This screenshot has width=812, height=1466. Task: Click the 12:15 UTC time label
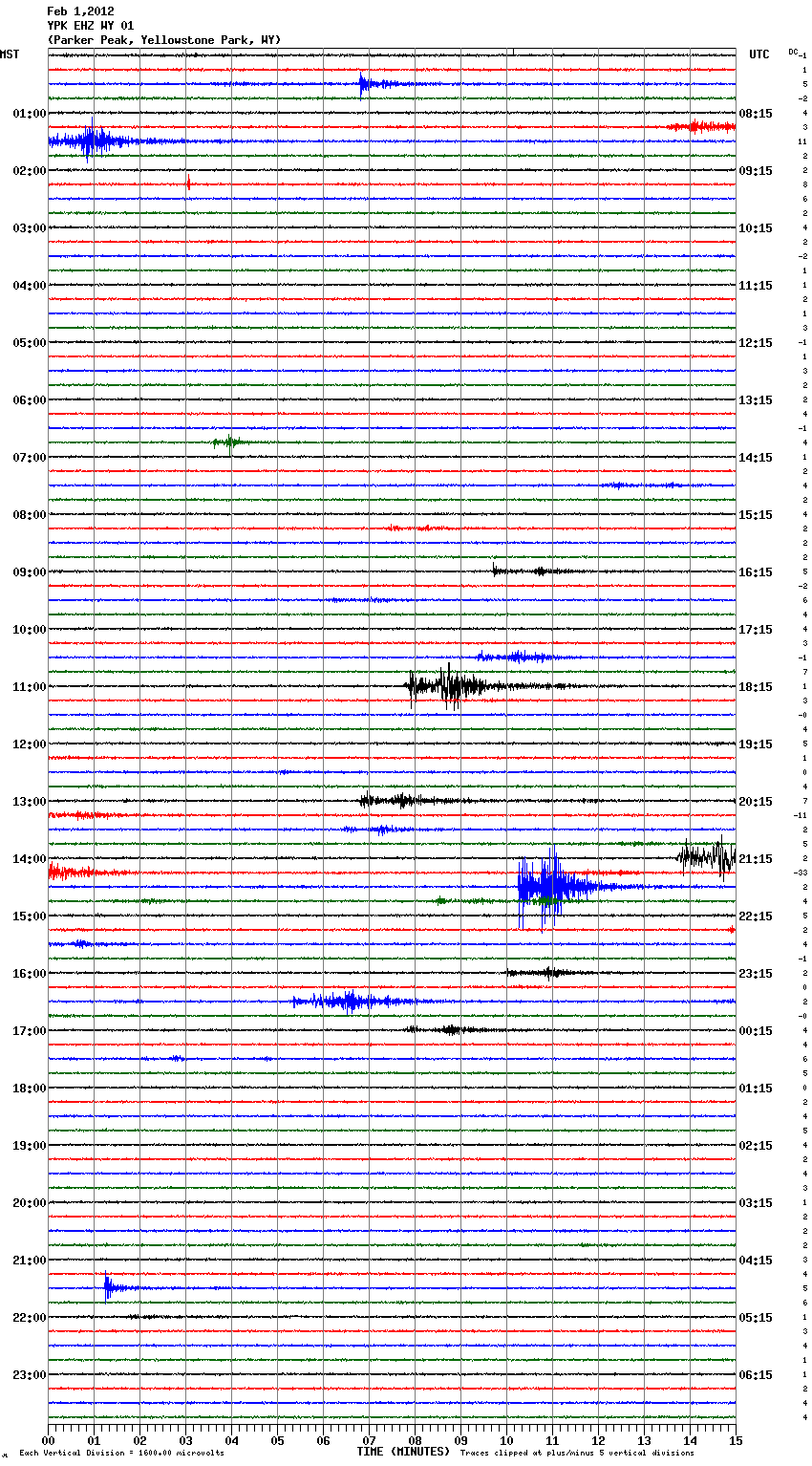[x=756, y=343]
